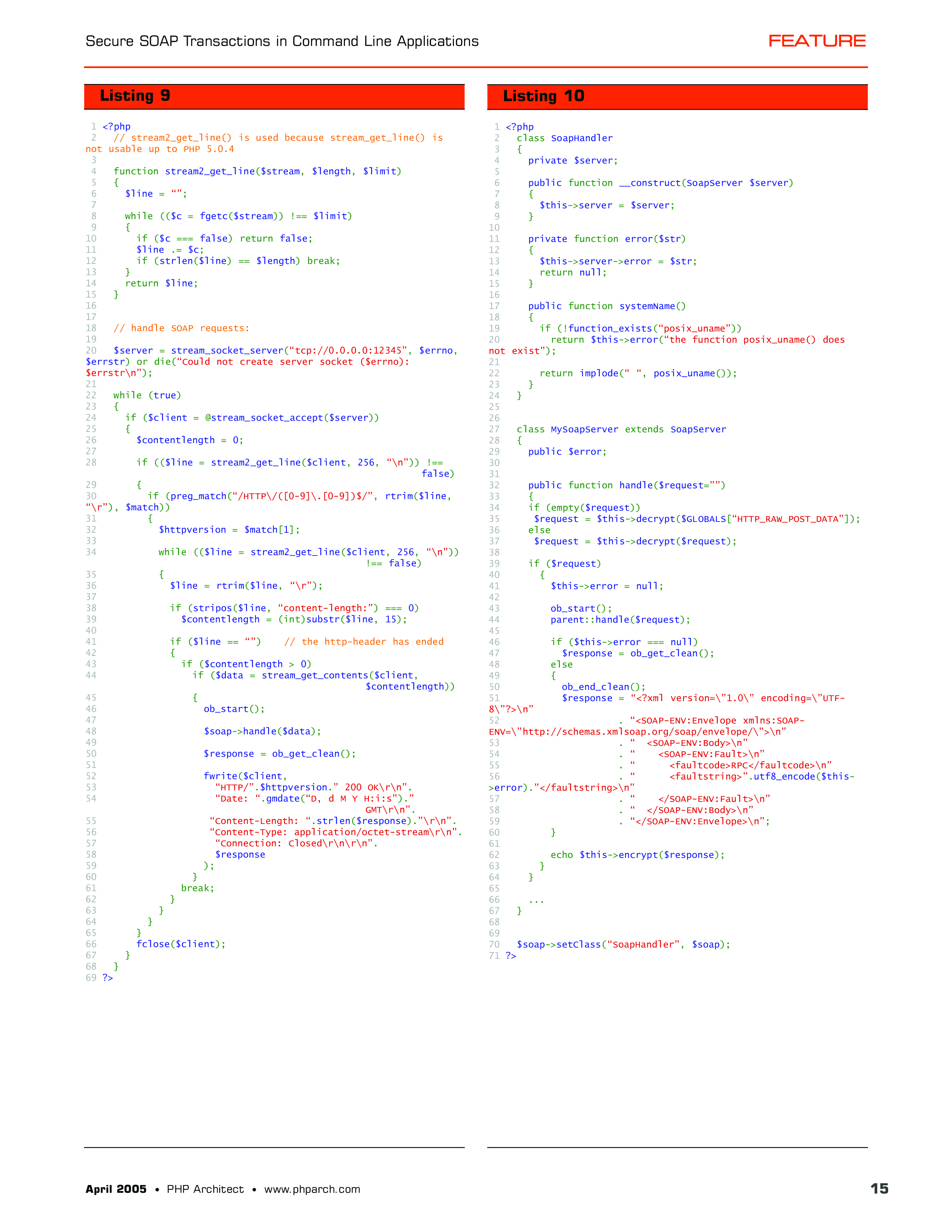Click the 'function stream2_get_line' declaration line
This screenshot has height=1232, width=952.
256,171
